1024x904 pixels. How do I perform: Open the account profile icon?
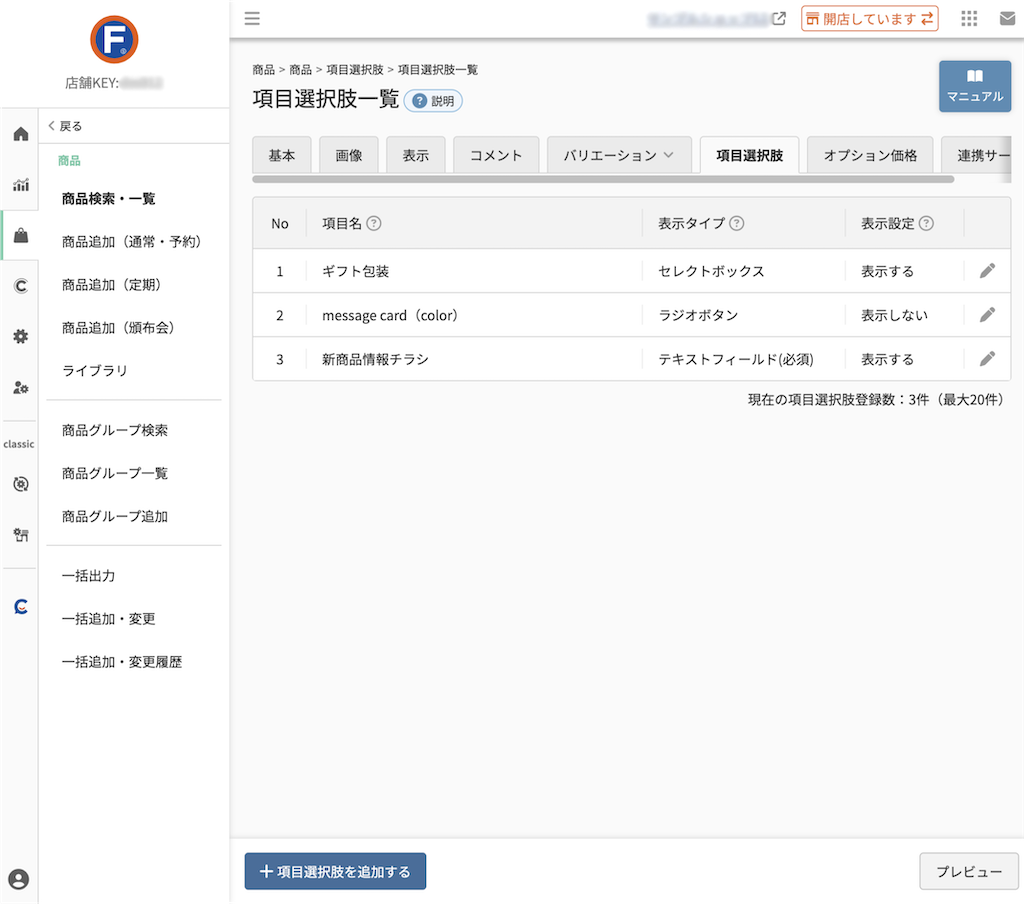coord(19,879)
